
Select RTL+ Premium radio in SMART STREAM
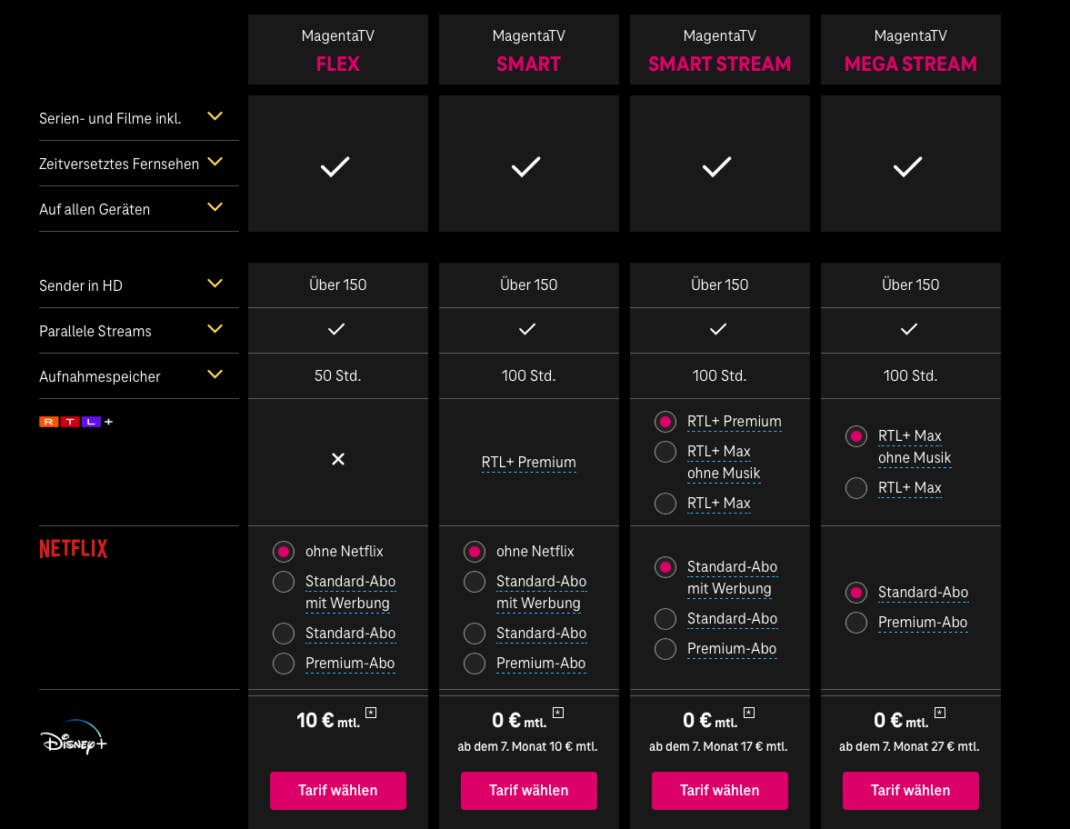pyautogui.click(x=665, y=422)
